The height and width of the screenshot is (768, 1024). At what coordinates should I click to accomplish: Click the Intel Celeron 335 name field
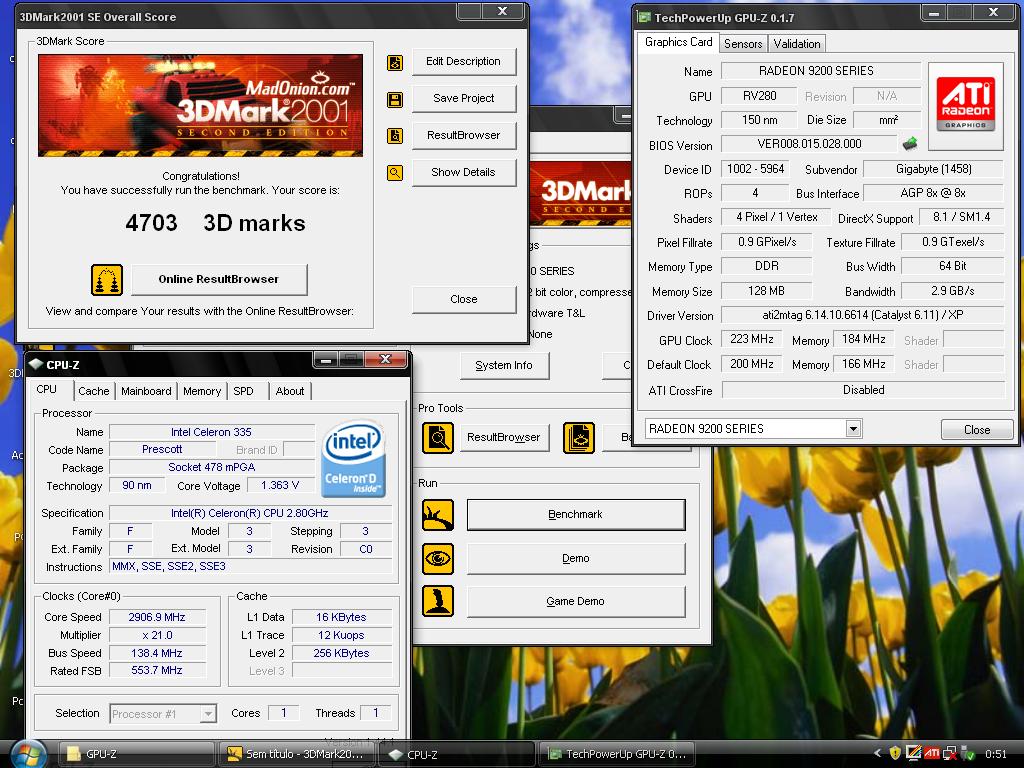[211, 432]
